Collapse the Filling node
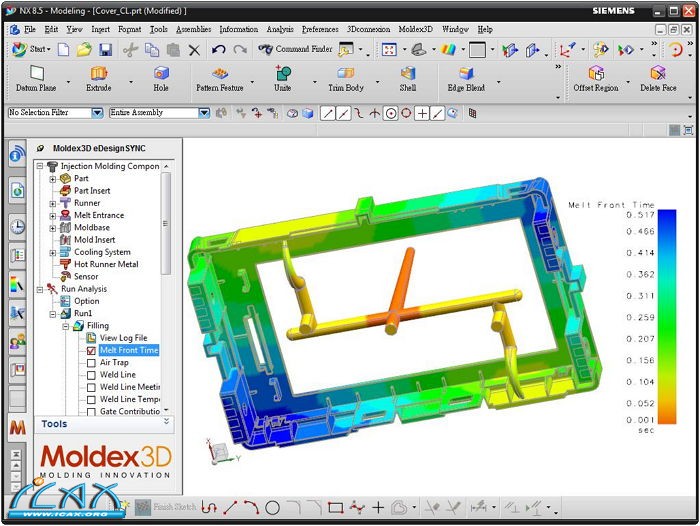The height and width of the screenshot is (526, 700). coord(66,326)
